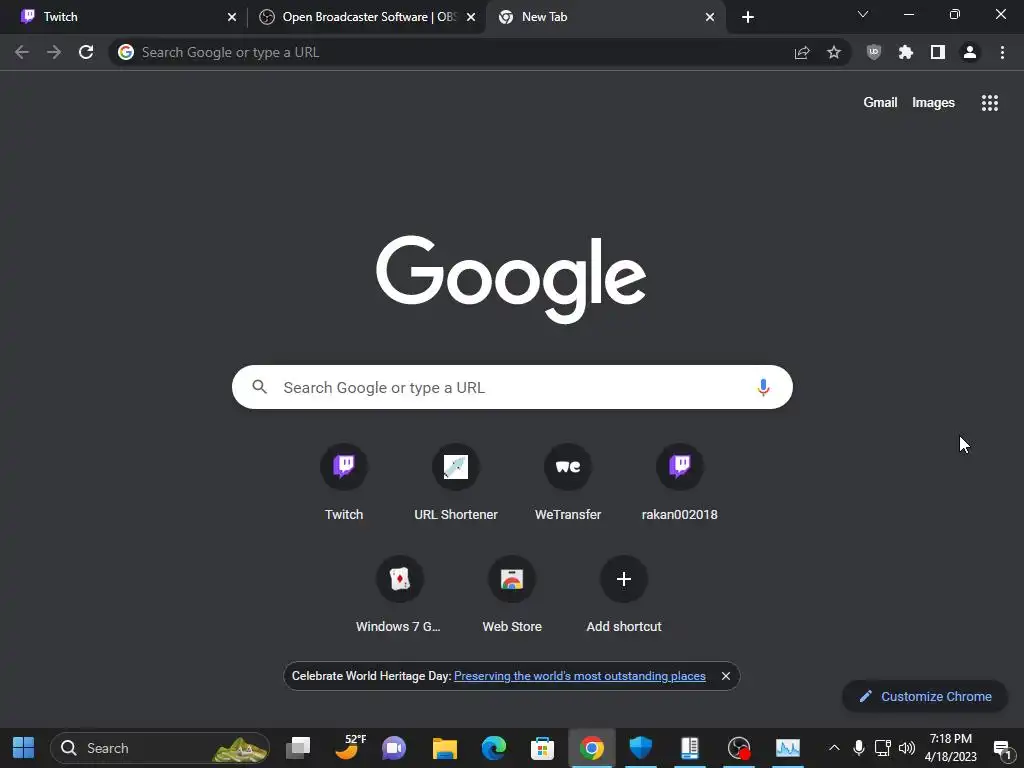Dismiss the World Heritage Day banner
Viewport: 1024px width, 768px height.
coord(726,676)
